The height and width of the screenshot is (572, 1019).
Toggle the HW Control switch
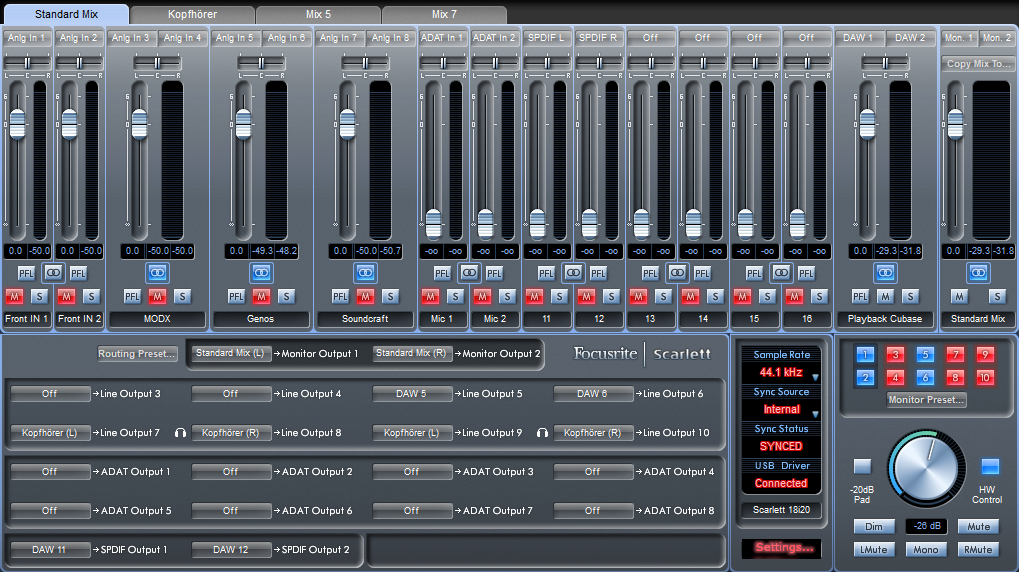[x=989, y=467]
